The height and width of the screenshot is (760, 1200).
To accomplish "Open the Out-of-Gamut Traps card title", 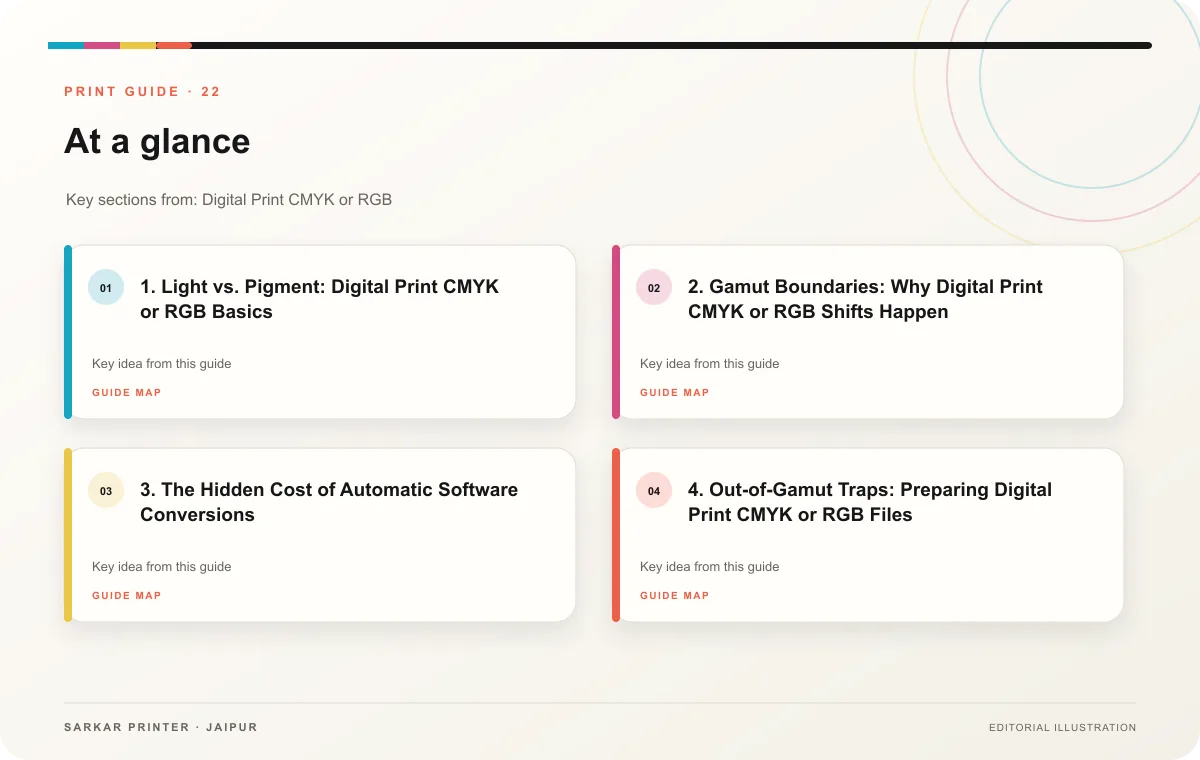I will 870,502.
